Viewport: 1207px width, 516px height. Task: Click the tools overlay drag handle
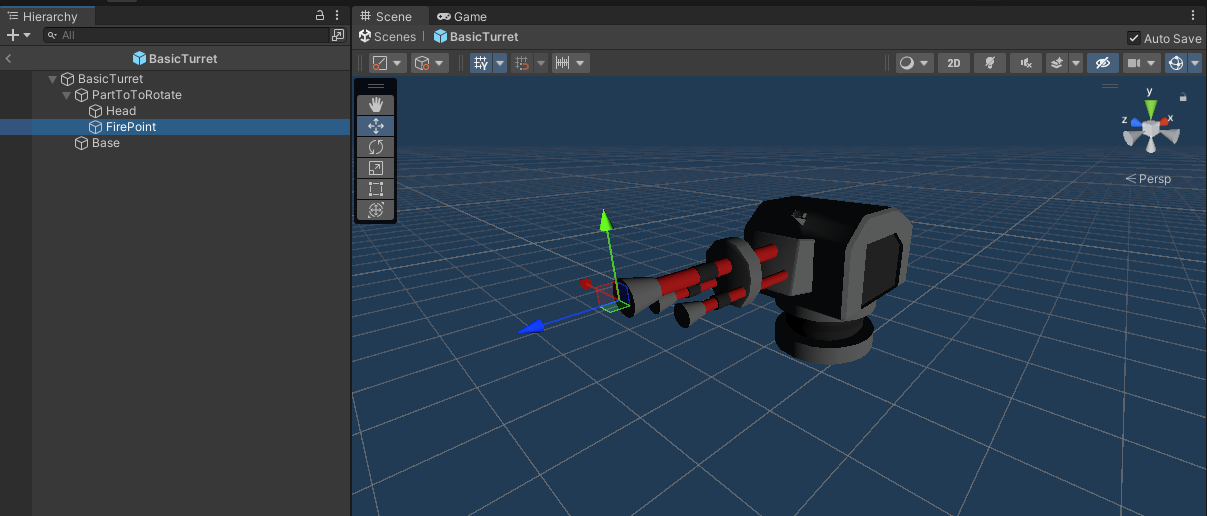click(x=376, y=86)
